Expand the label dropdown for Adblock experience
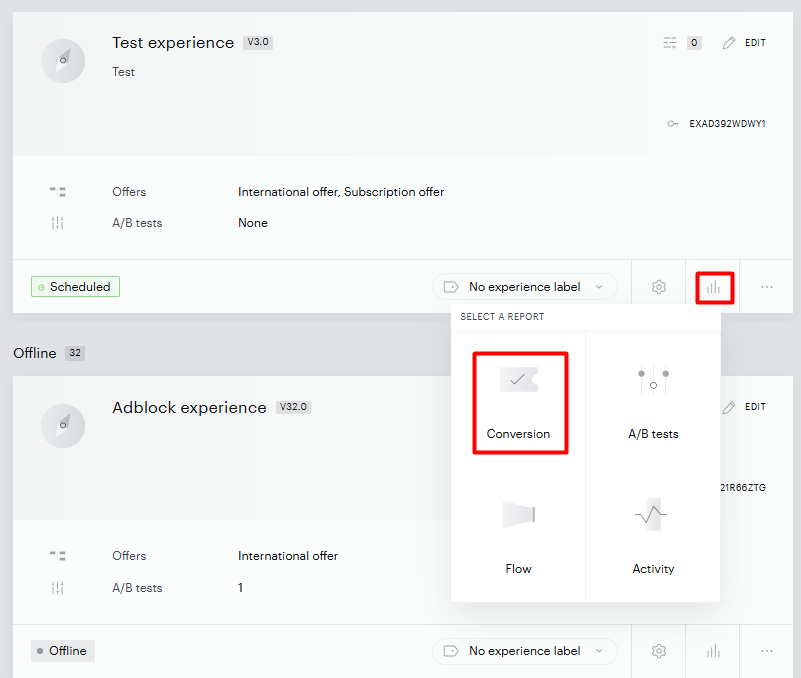 (525, 651)
